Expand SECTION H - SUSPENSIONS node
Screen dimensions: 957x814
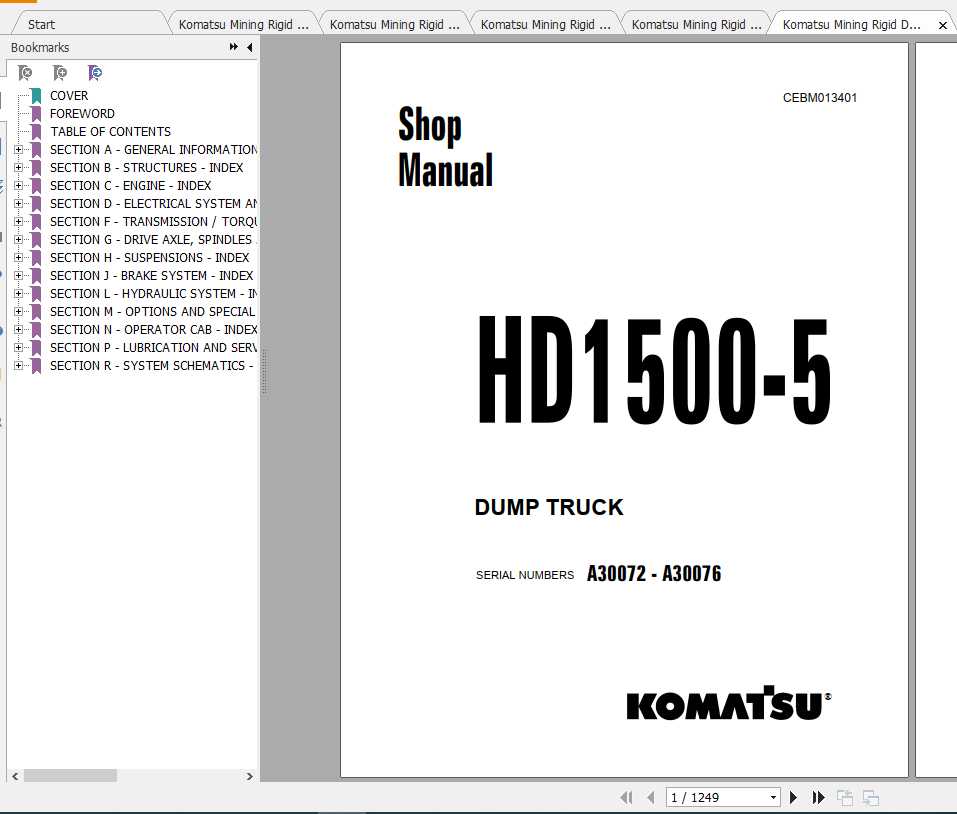coord(18,258)
